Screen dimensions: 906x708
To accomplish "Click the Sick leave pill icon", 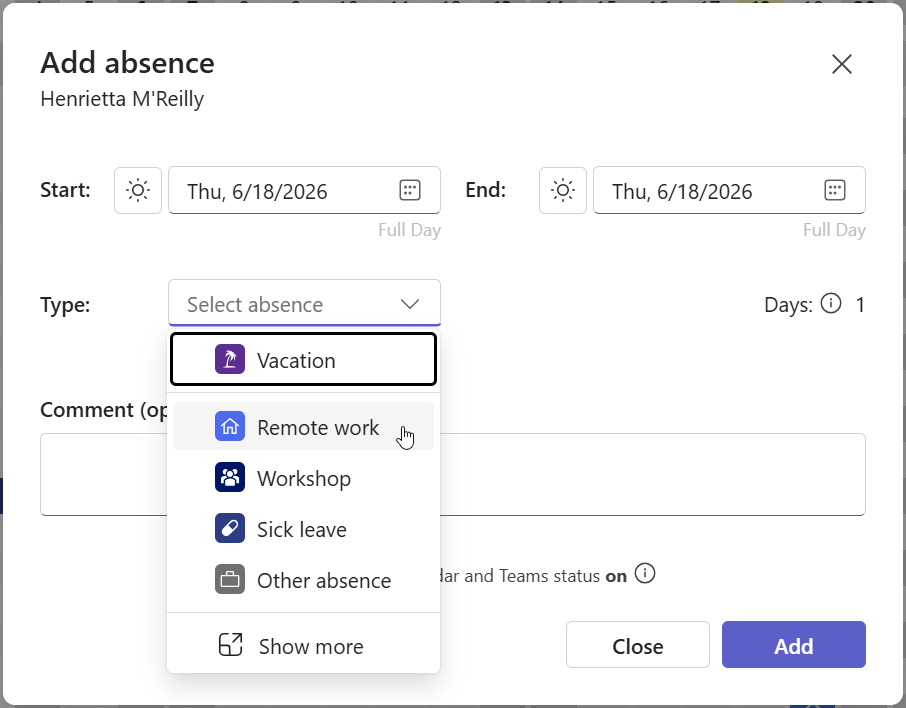I will tap(230, 528).
